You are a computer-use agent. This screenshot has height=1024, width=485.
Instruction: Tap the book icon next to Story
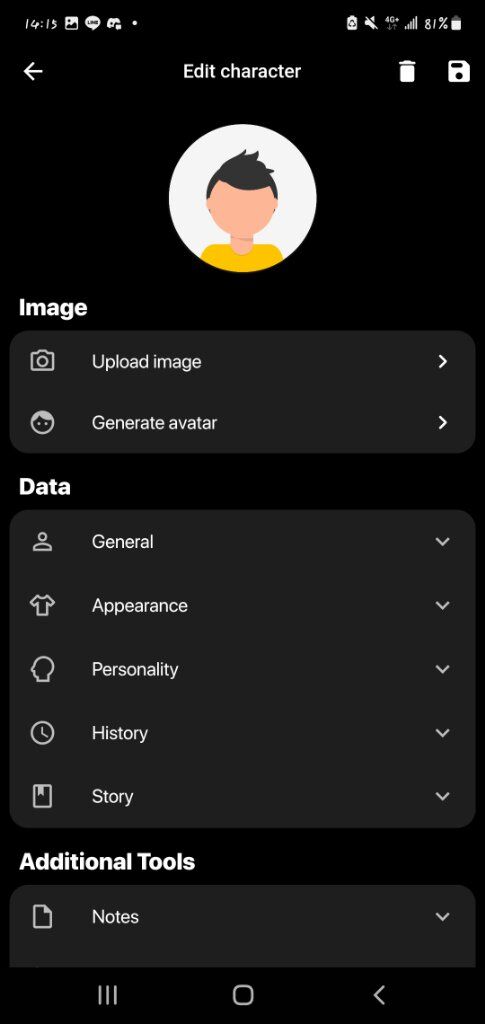[42, 796]
